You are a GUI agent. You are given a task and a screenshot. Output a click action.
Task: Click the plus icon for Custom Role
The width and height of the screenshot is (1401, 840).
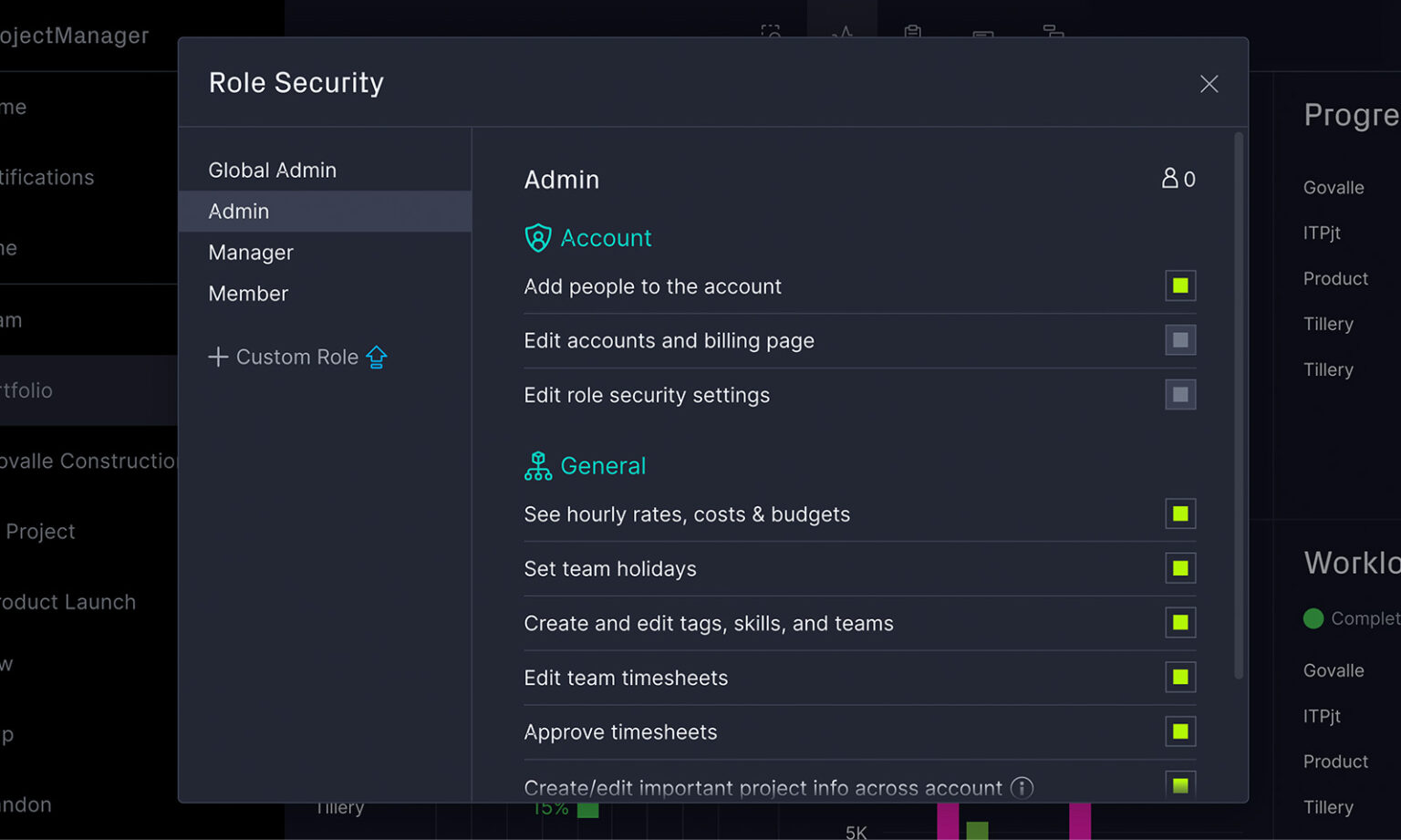pos(218,357)
